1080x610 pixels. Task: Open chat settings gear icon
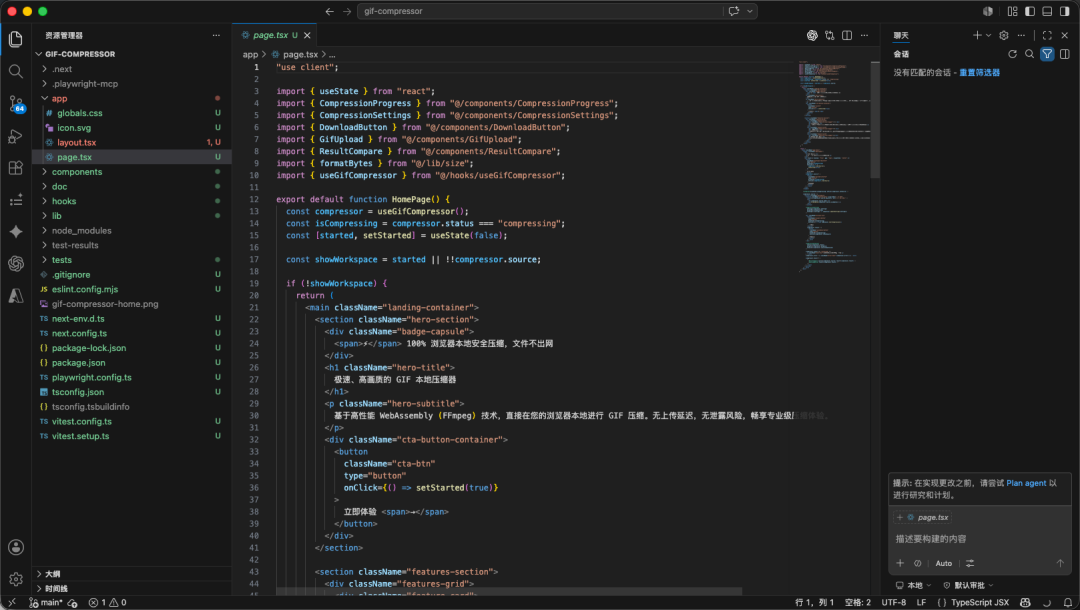point(1004,35)
